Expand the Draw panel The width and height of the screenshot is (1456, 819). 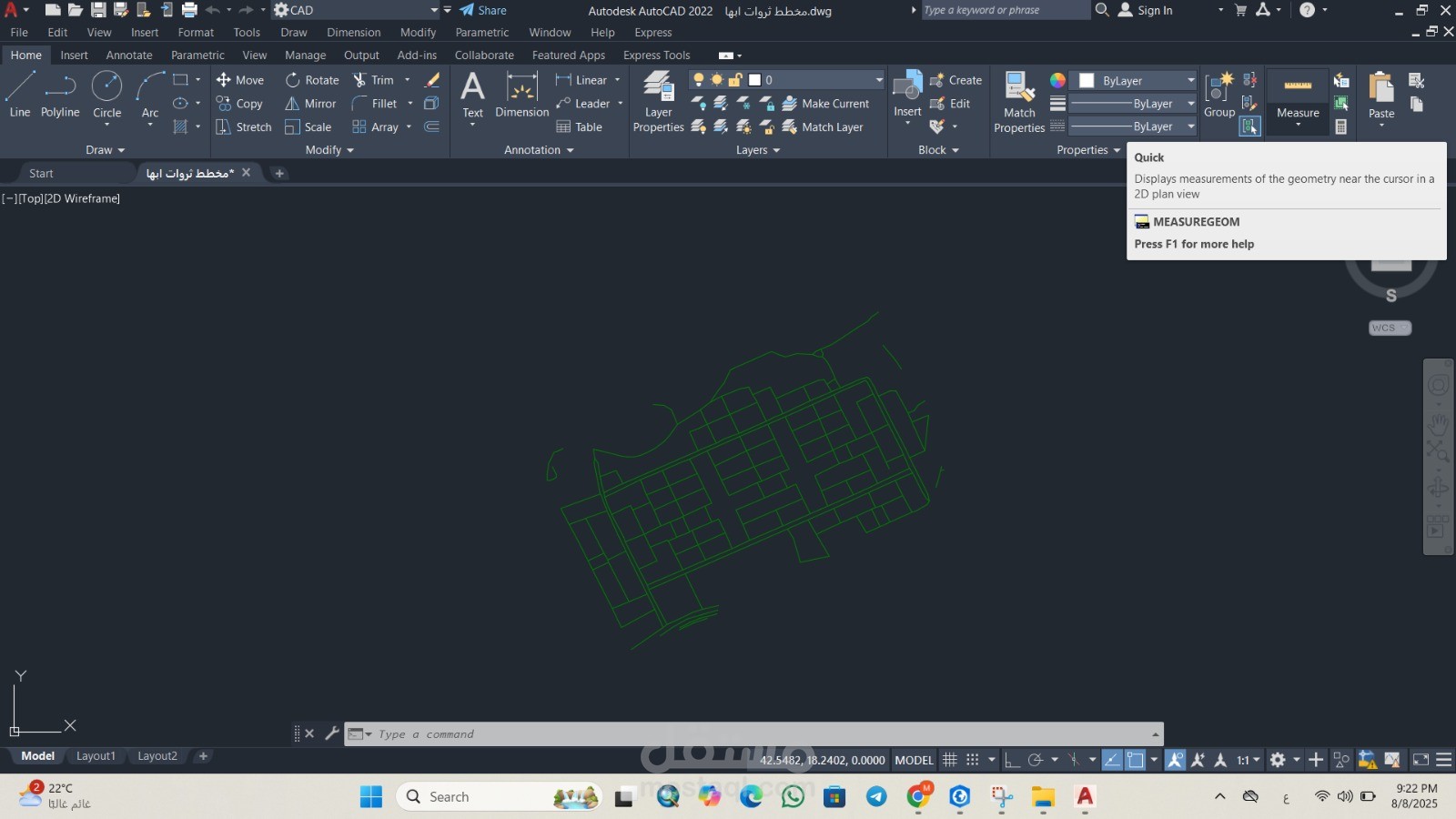tap(106, 150)
